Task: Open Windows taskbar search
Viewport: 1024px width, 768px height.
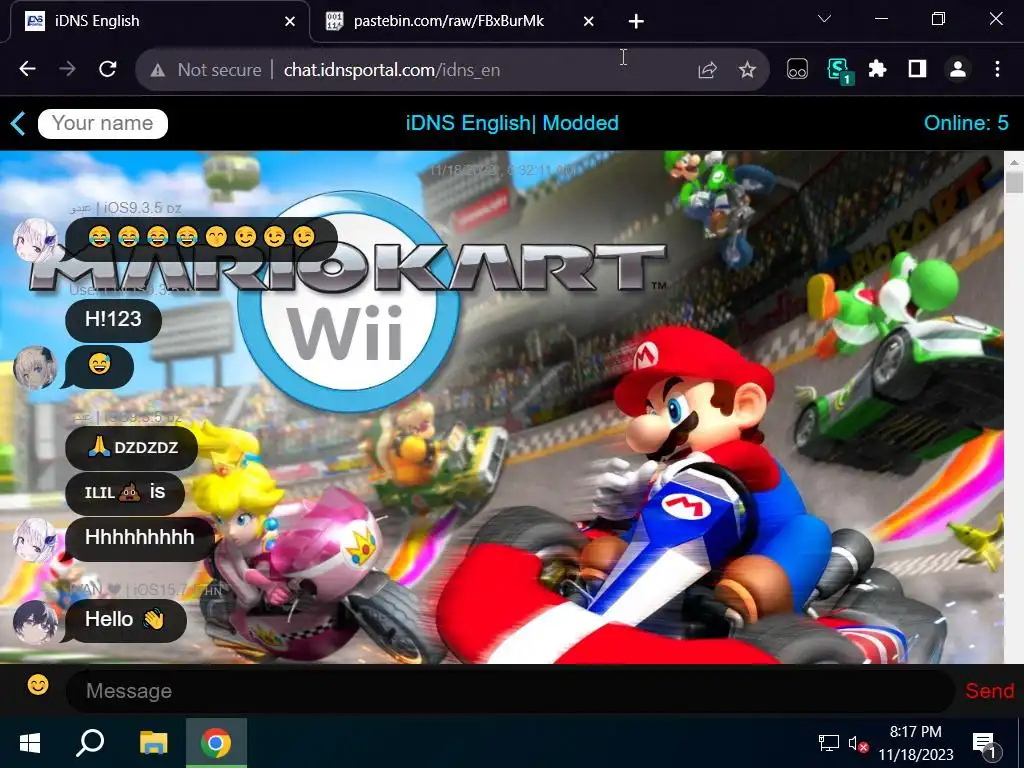Action: (90, 743)
